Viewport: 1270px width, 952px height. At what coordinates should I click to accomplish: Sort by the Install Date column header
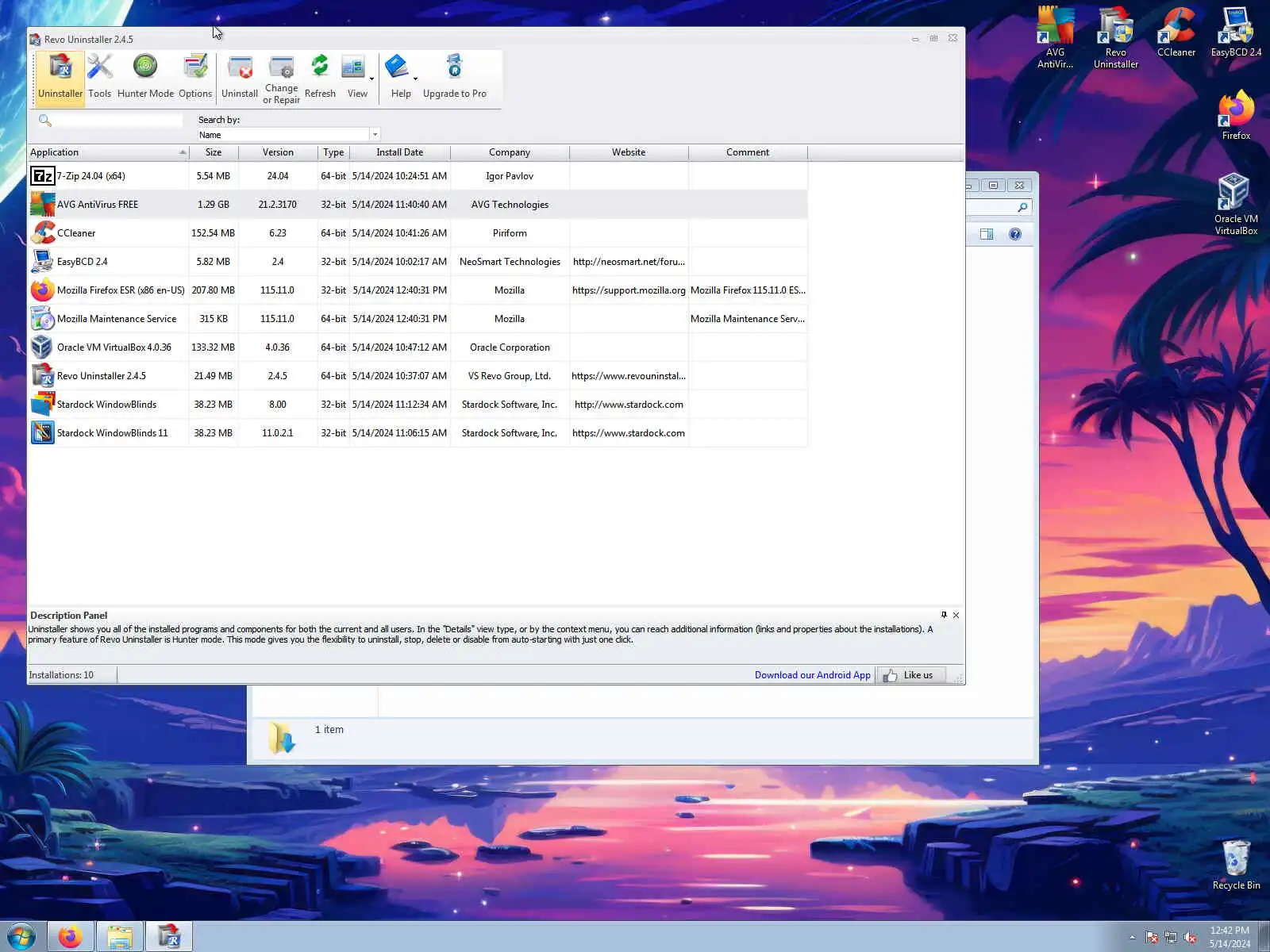click(400, 152)
